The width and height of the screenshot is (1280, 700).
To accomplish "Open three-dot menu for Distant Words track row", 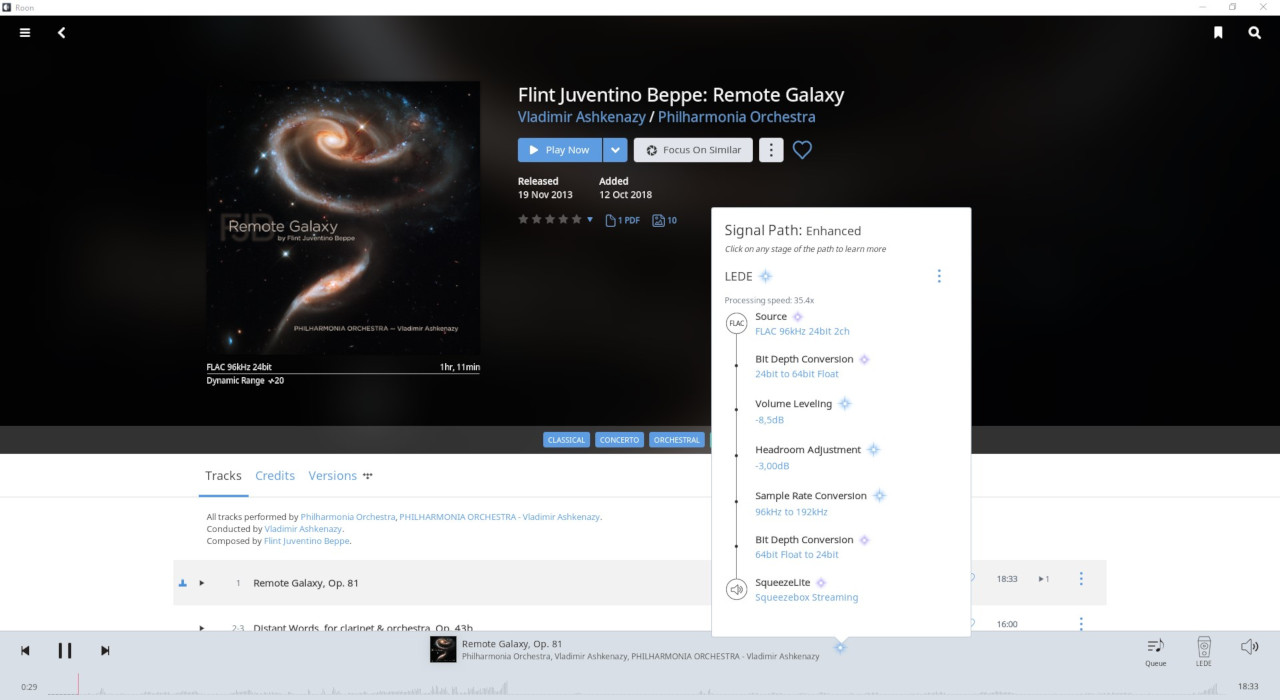I will 1081,624.
